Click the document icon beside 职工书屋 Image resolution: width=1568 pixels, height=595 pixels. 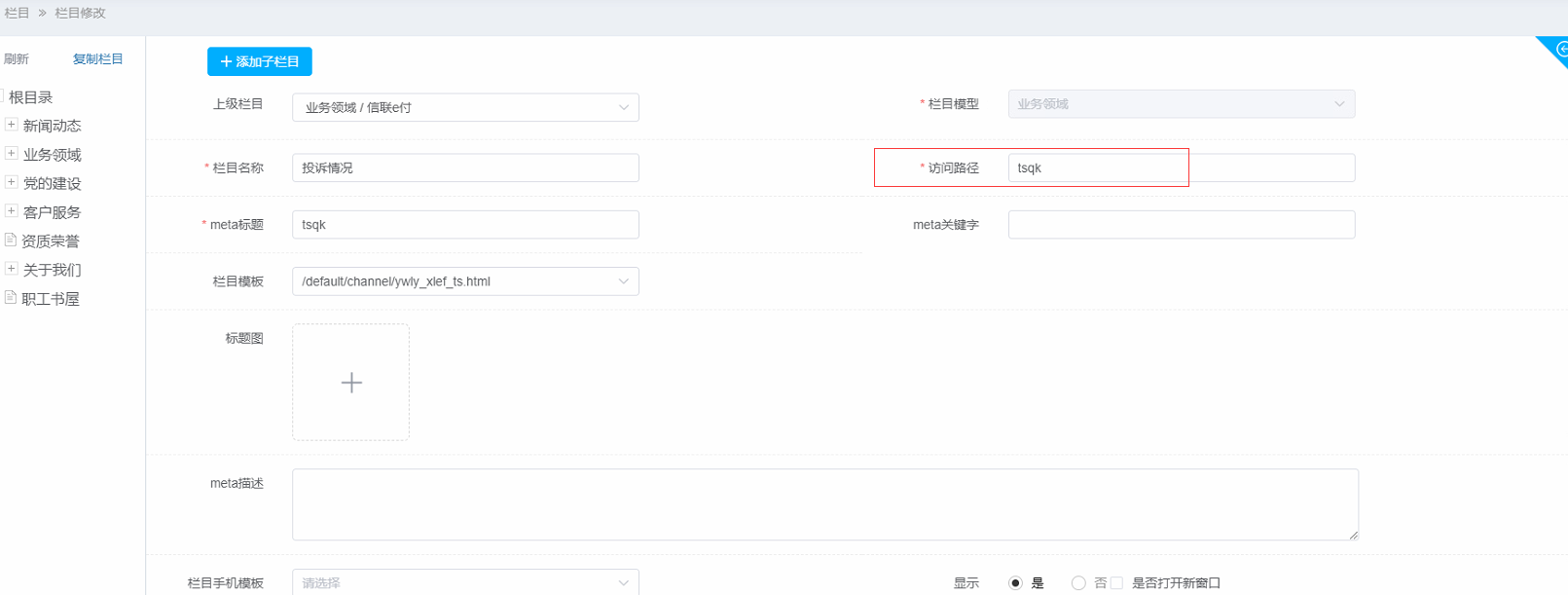point(11,297)
